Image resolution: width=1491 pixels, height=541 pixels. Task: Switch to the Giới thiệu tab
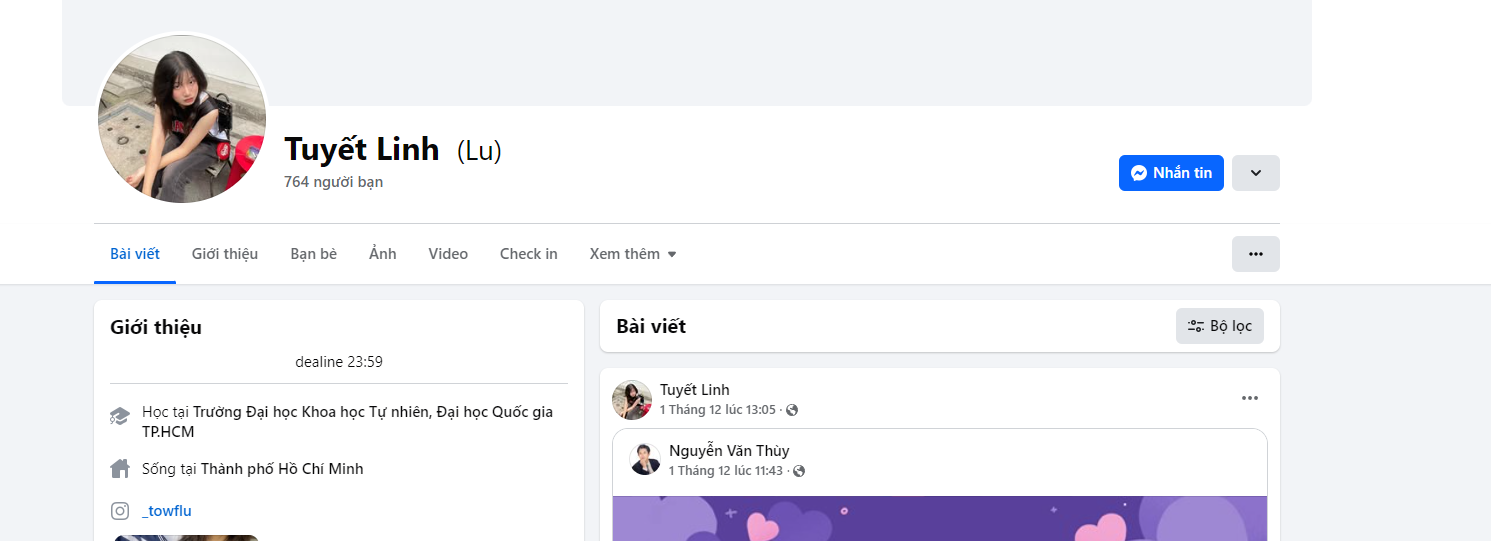(x=225, y=254)
